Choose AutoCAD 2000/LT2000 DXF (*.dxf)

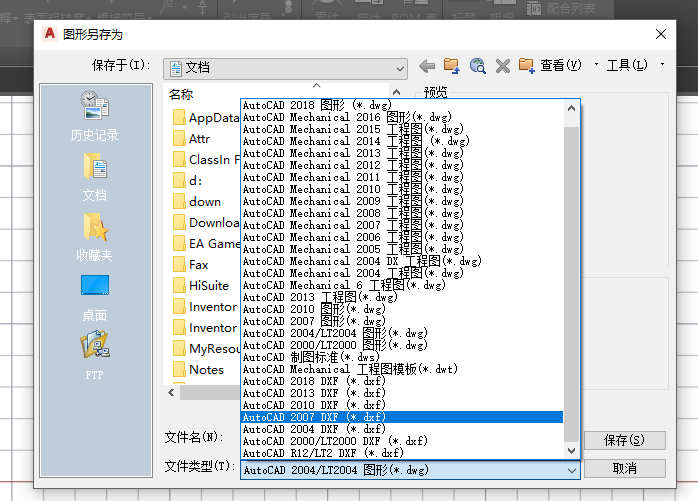(402, 442)
